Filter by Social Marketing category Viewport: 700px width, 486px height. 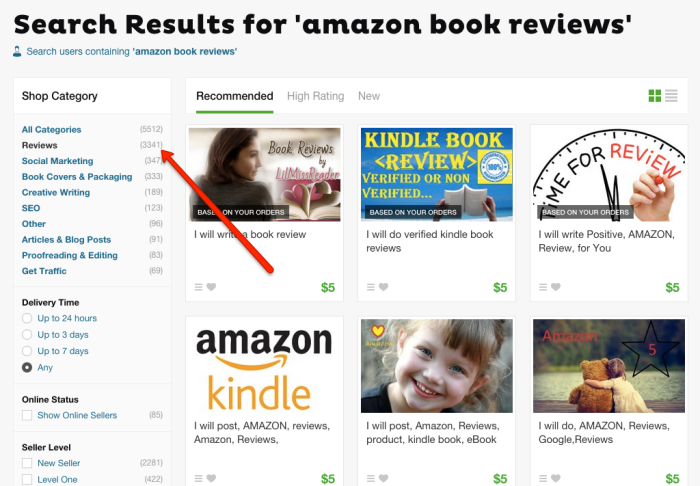tap(58, 161)
